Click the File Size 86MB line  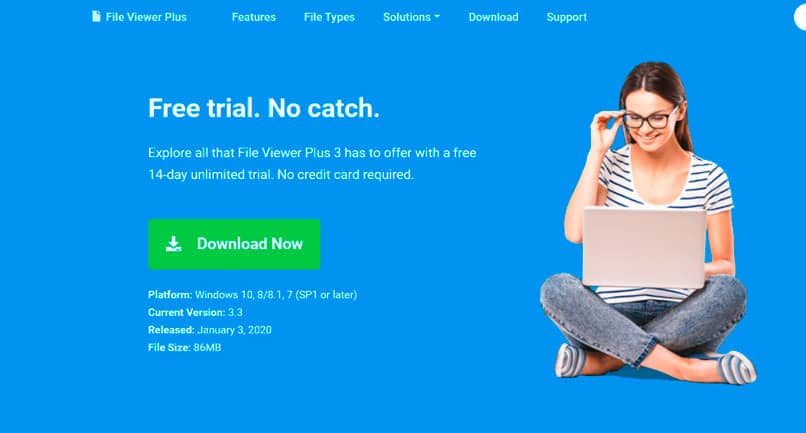click(x=185, y=347)
